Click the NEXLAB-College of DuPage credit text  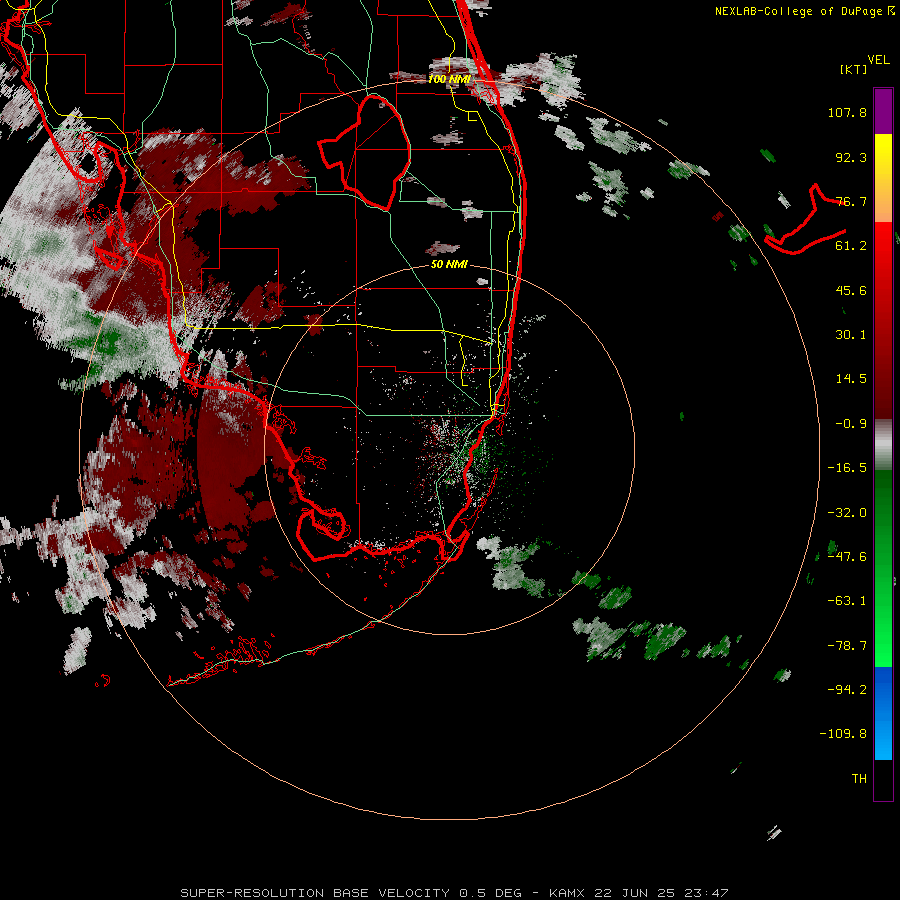pyautogui.click(x=804, y=11)
